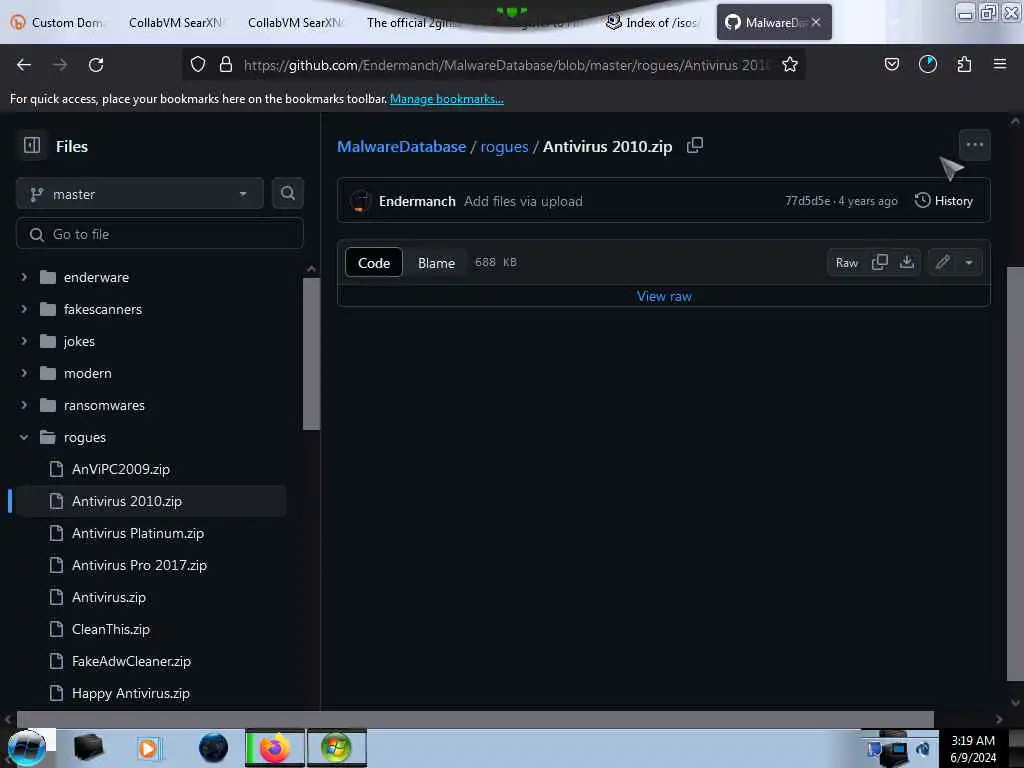Bookmark this page with the star icon
The width and height of the screenshot is (1024, 768).
tap(790, 65)
